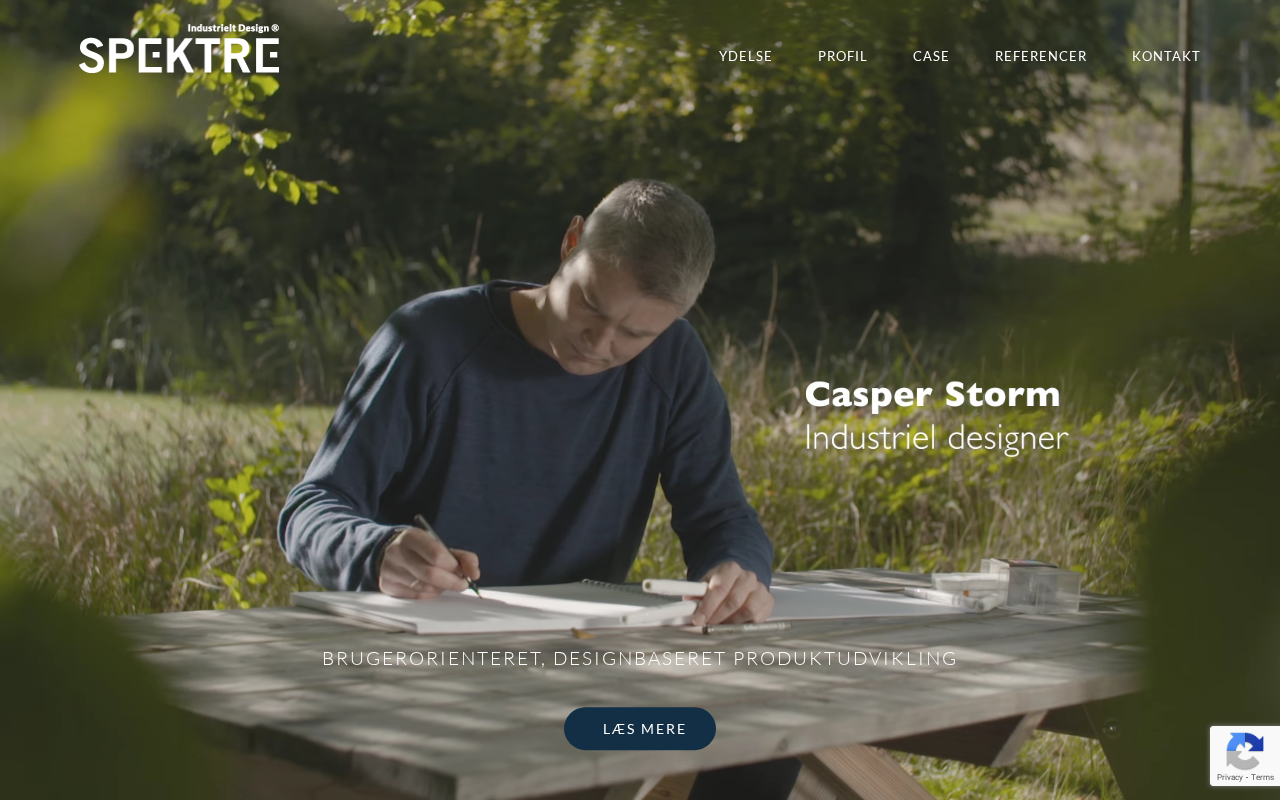
Task: Click the 'Casper Storm' heading
Action: coord(932,394)
